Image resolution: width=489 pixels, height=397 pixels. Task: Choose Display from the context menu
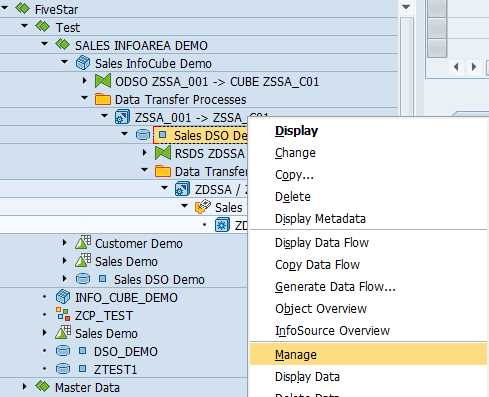[296, 131]
